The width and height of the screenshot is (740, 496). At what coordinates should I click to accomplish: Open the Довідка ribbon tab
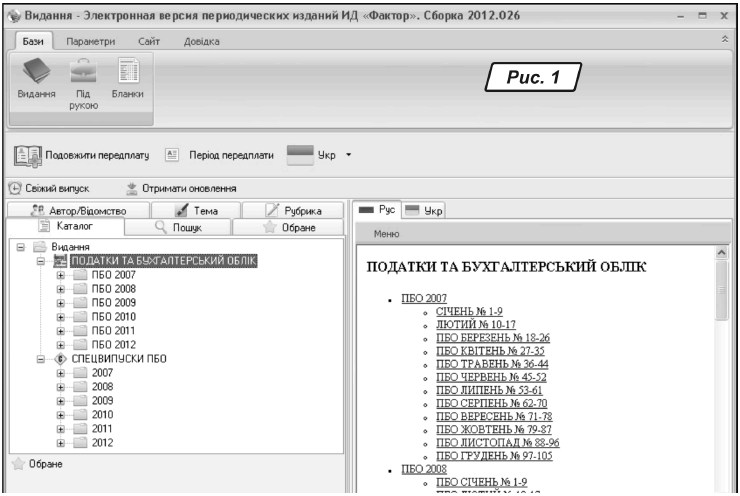point(201,41)
